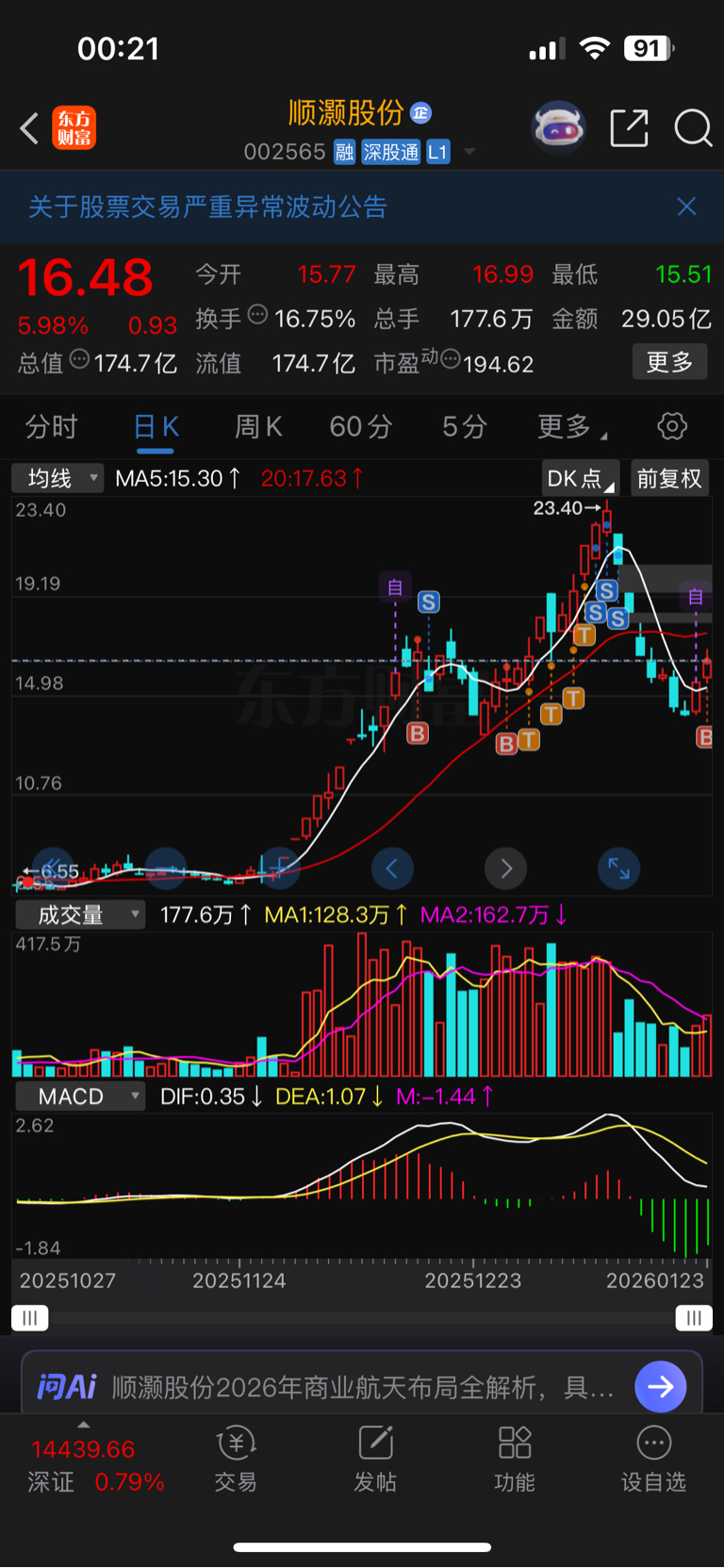Open the 关于股票交易严重异常波动公告 notice
The image size is (724, 1568).
tap(208, 206)
